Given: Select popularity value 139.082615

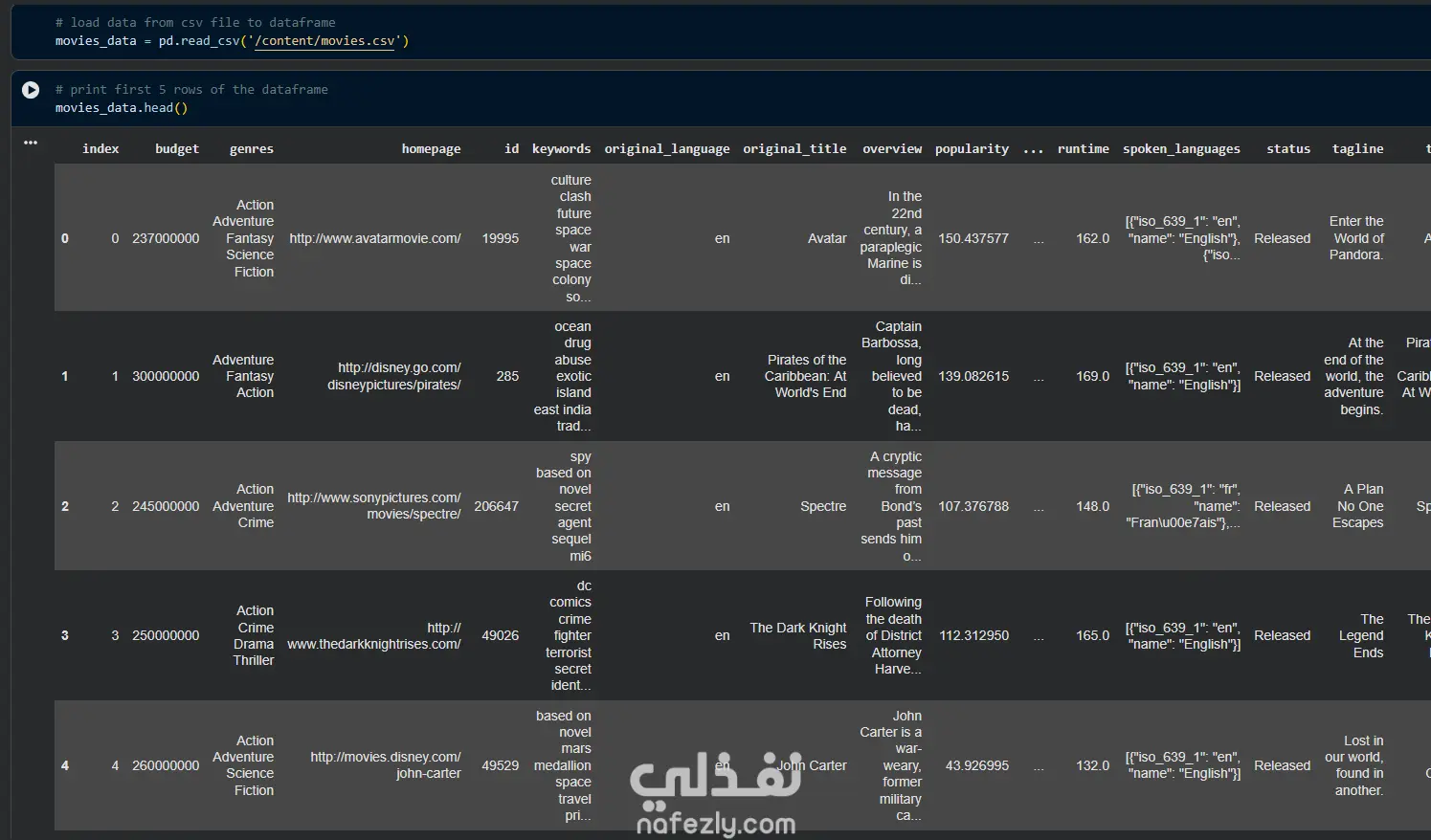Looking at the screenshot, I should coord(973,377).
